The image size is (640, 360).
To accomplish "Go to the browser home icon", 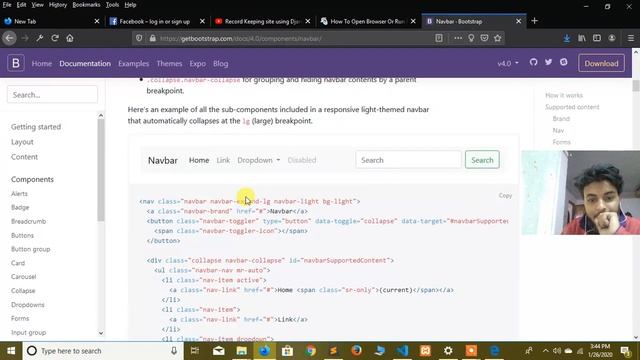I will coord(70,38).
